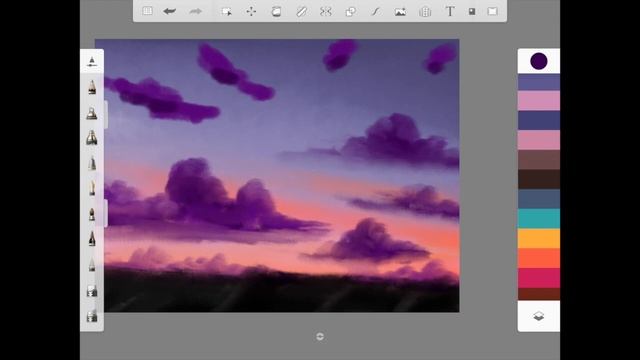Choose the hard eraser above the last brush

pos(92,291)
